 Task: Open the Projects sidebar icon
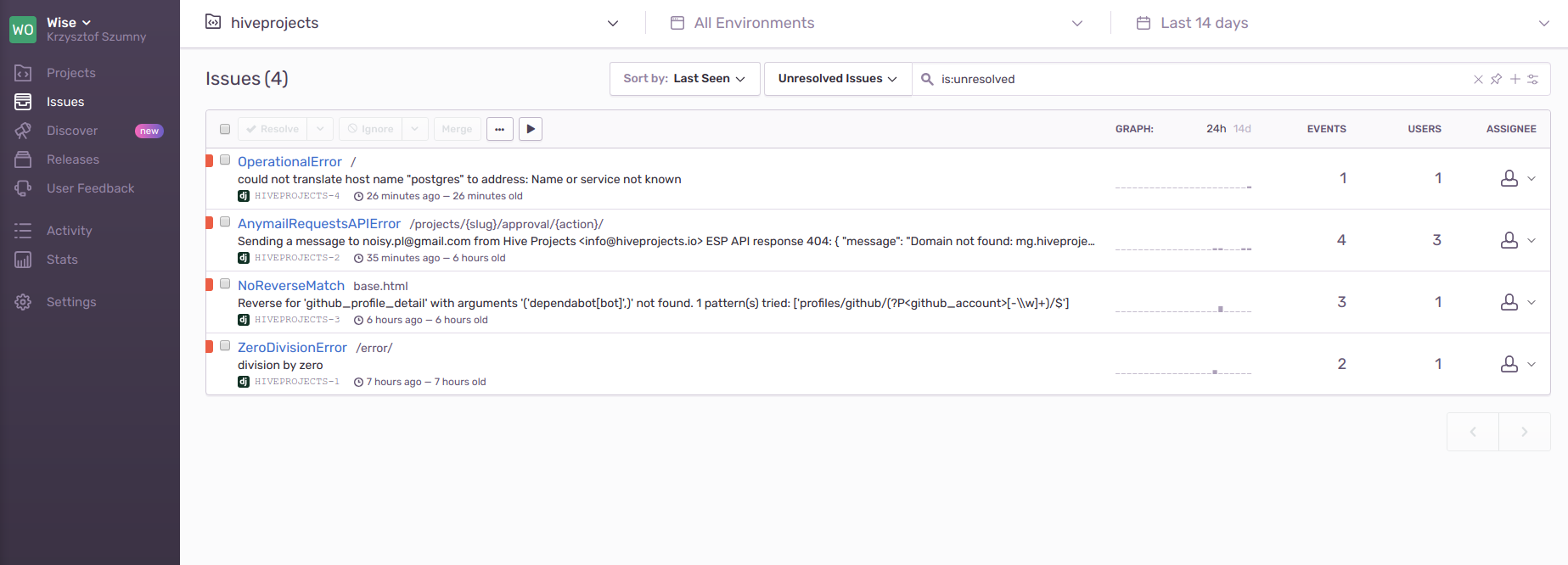pos(23,73)
